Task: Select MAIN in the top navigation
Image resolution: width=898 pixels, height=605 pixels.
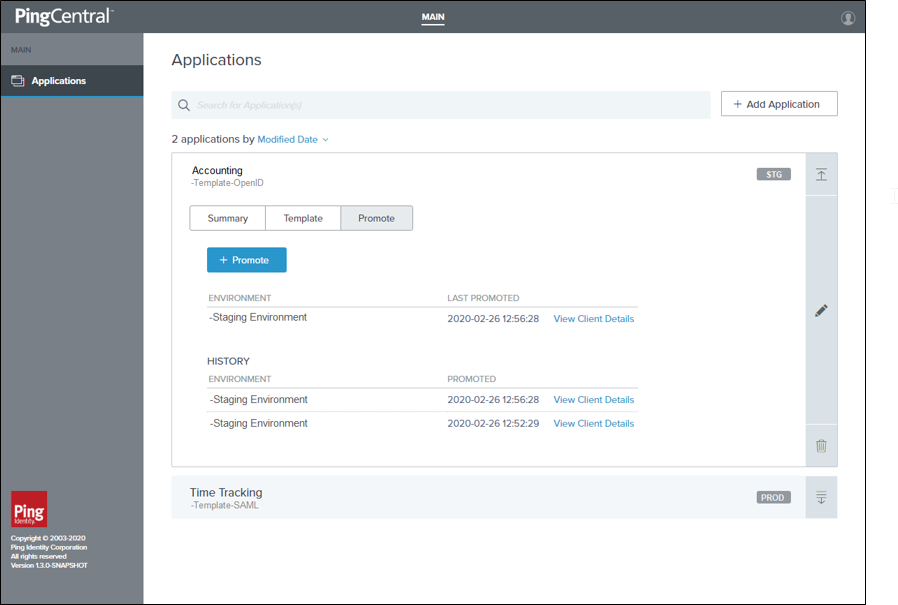Action: point(433,17)
